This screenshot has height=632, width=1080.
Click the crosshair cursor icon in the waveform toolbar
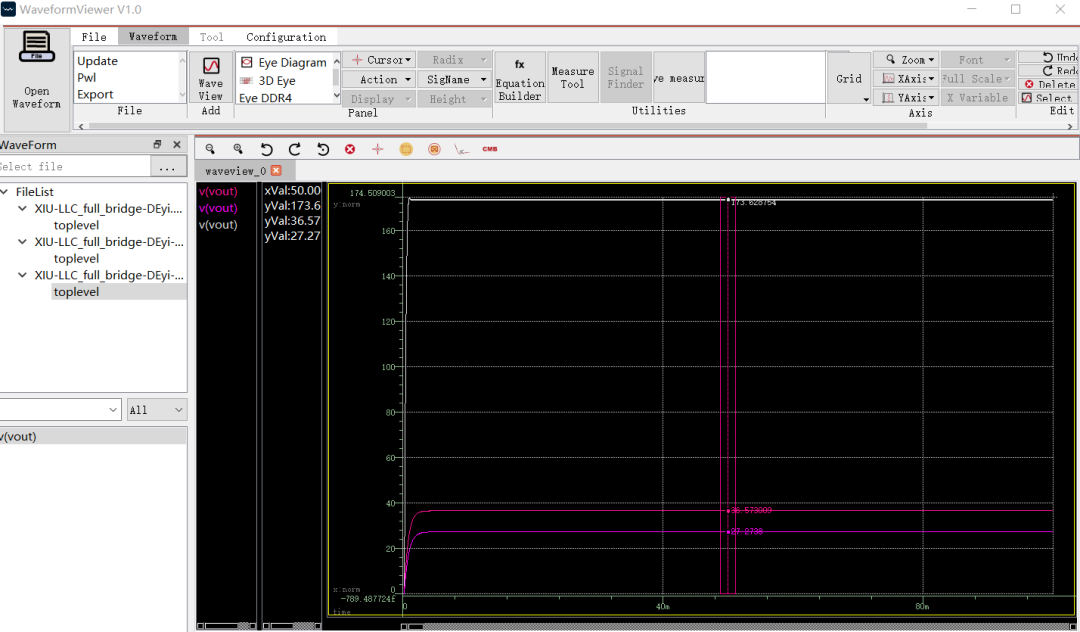point(377,148)
